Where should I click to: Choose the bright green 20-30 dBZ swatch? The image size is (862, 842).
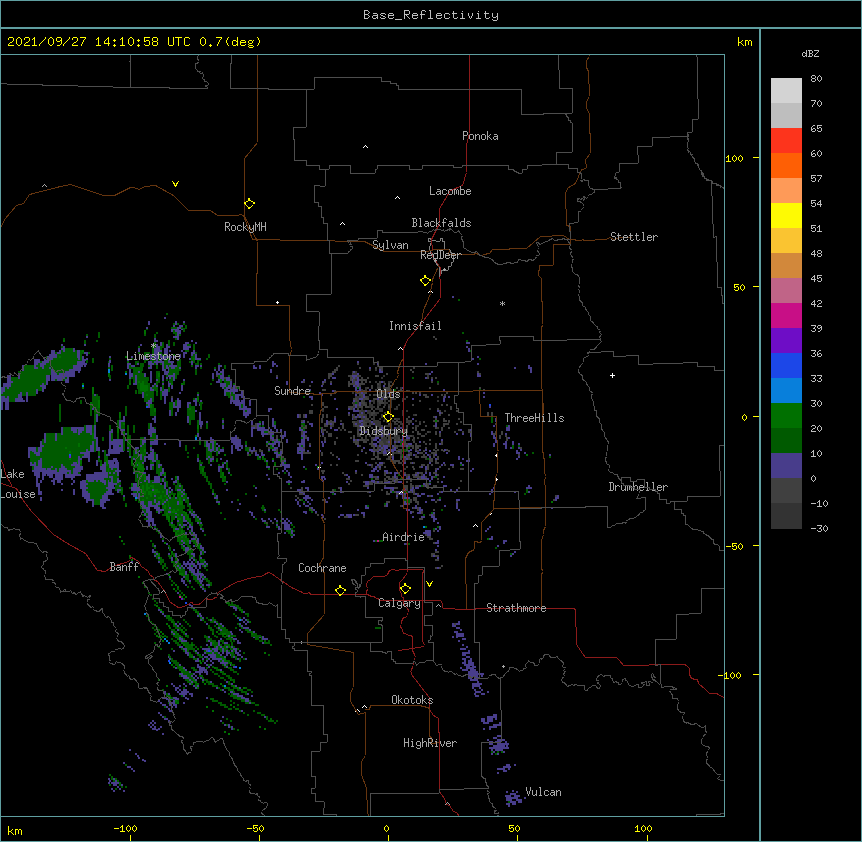click(x=786, y=416)
